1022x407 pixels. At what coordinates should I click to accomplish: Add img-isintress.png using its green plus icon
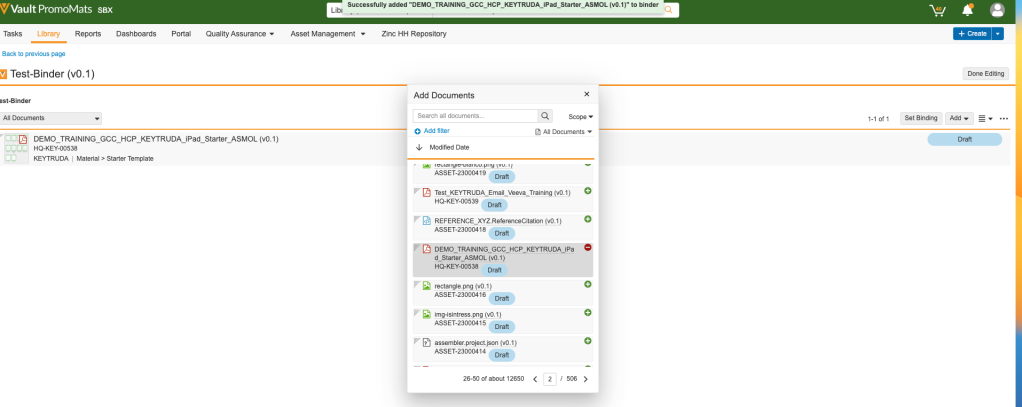[587, 312]
